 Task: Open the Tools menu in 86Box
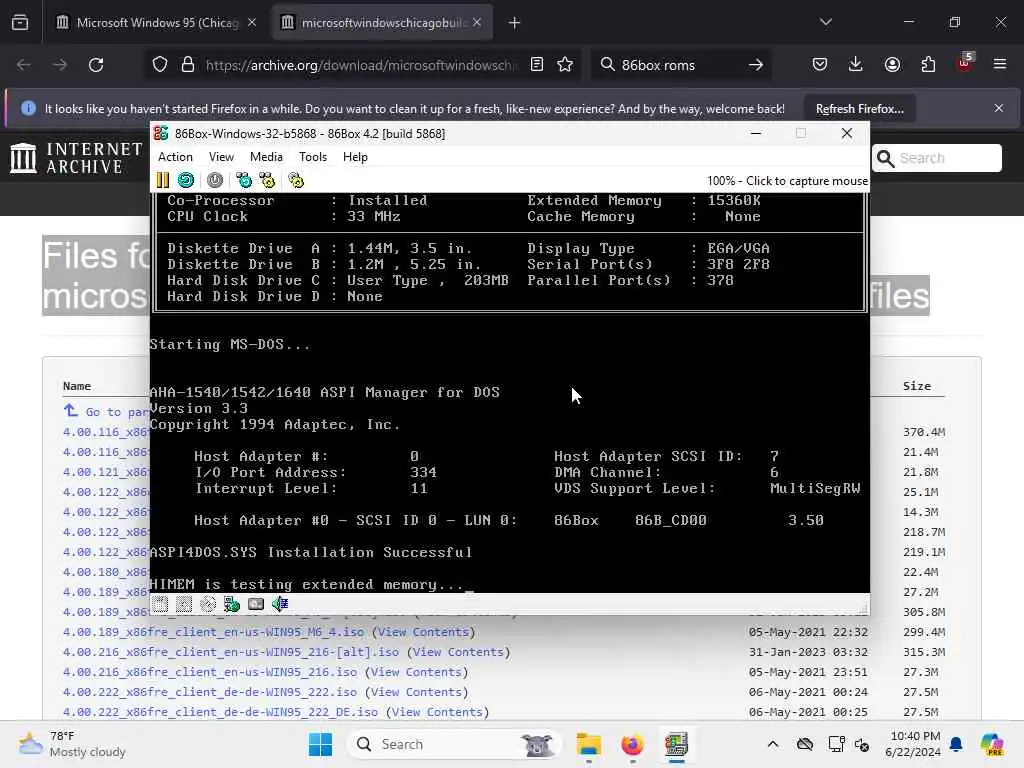(313, 157)
